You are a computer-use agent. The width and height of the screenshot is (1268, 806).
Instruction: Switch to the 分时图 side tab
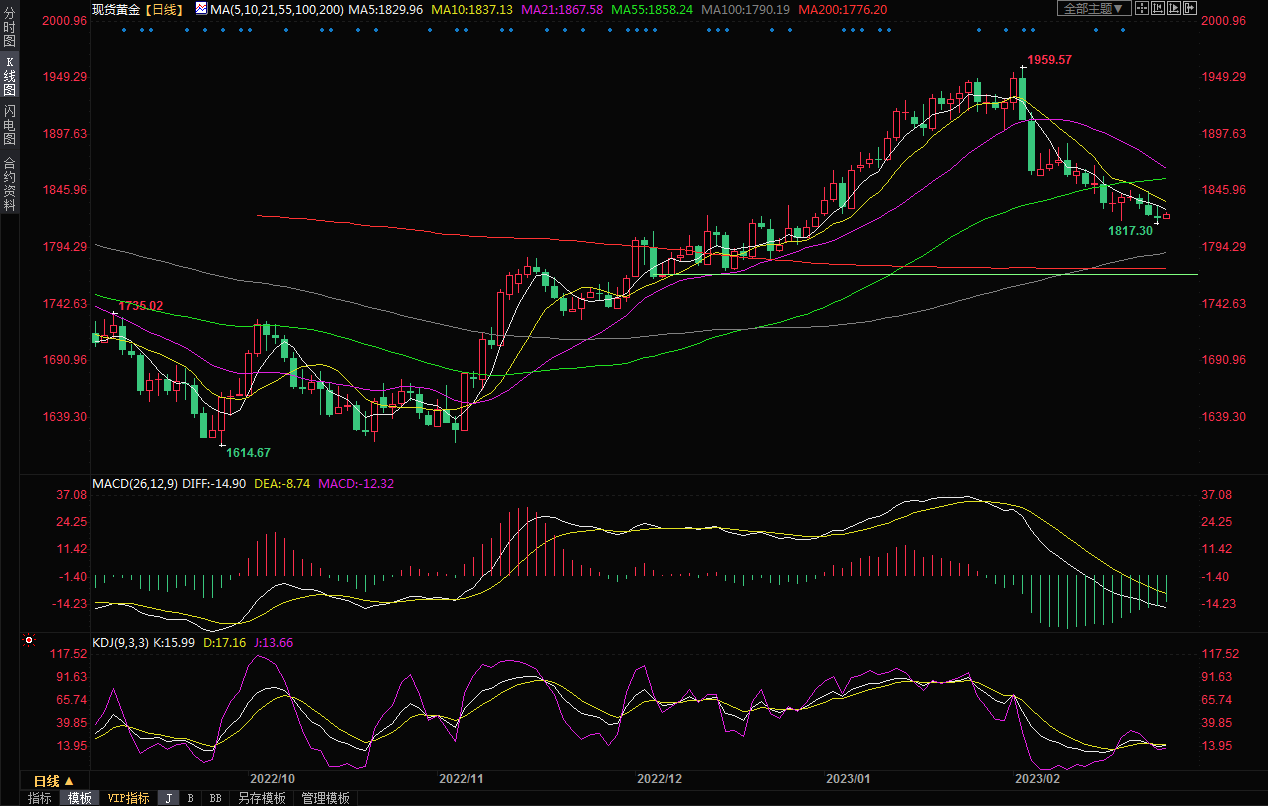[9, 29]
